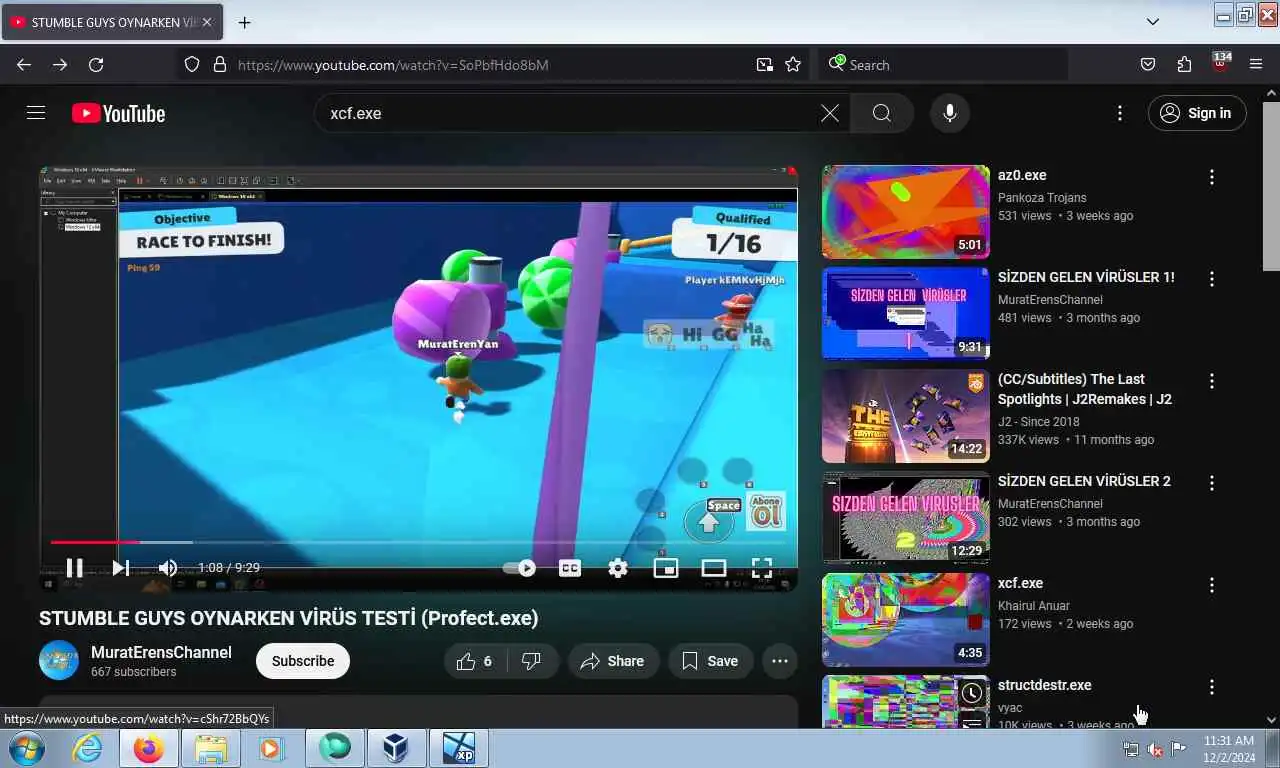This screenshot has width=1280, height=768.
Task: Bookmark this page with the star
Action: (x=793, y=64)
